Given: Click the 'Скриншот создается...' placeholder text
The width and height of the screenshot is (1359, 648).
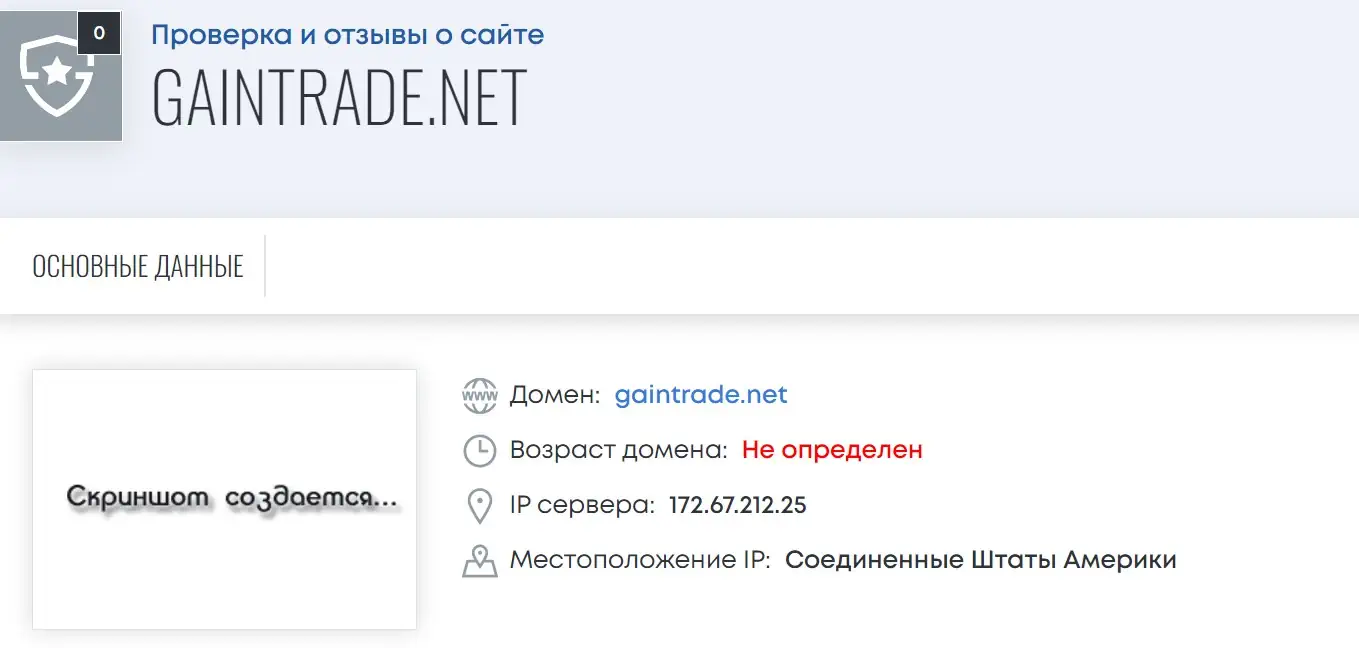Looking at the screenshot, I should click(232, 498).
